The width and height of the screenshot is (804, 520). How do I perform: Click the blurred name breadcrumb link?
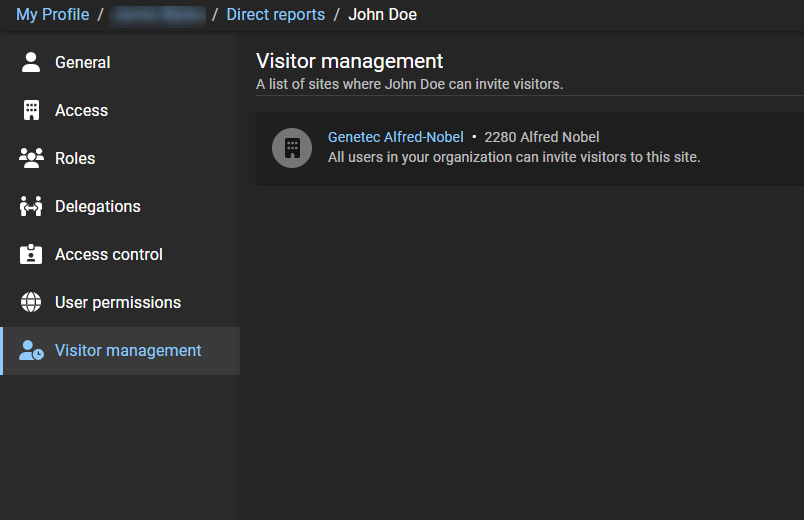pos(158,15)
